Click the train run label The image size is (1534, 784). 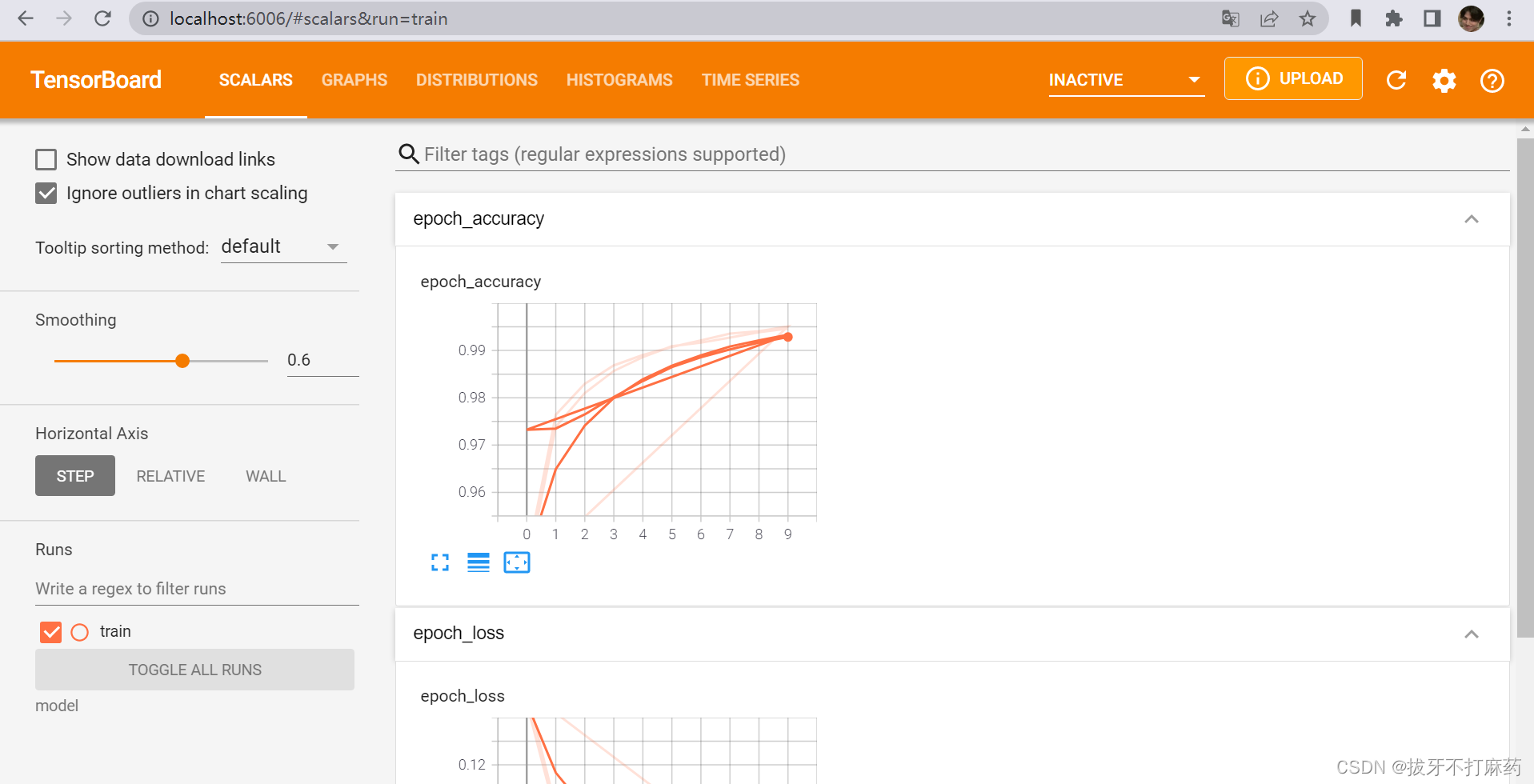click(x=115, y=631)
